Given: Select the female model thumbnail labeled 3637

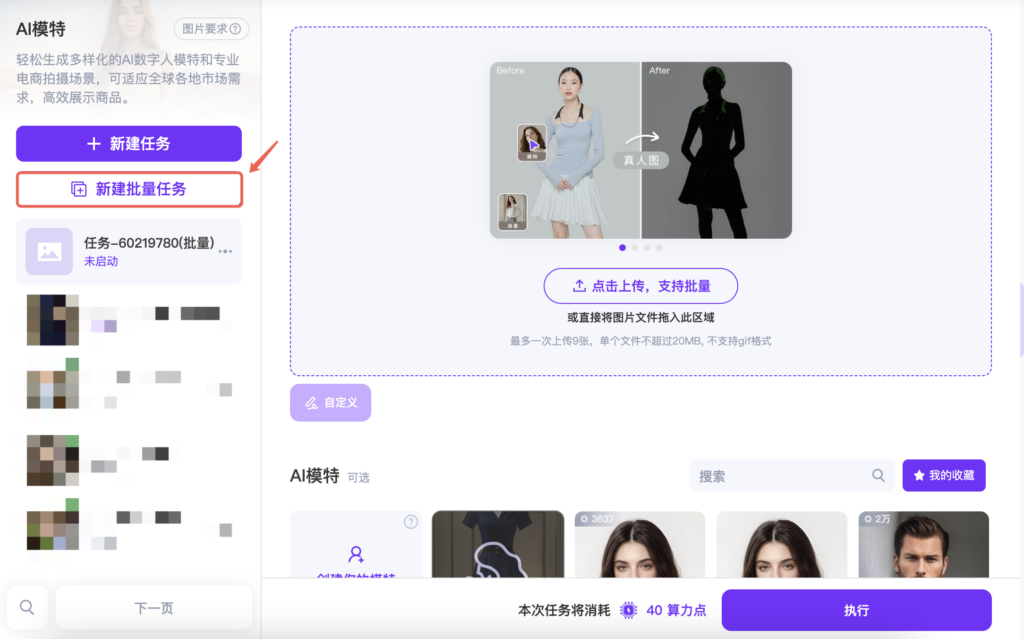Looking at the screenshot, I should pos(639,544).
